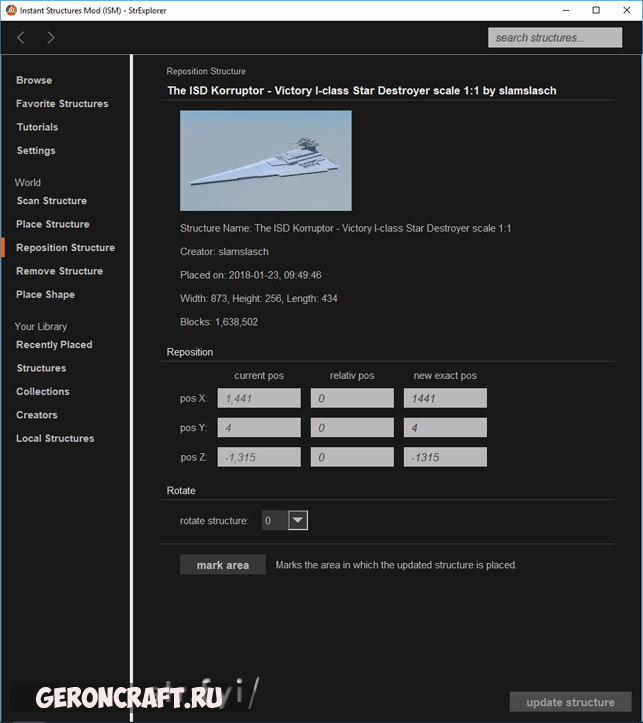Open Settings in the sidebar
643x723 pixels.
36,151
